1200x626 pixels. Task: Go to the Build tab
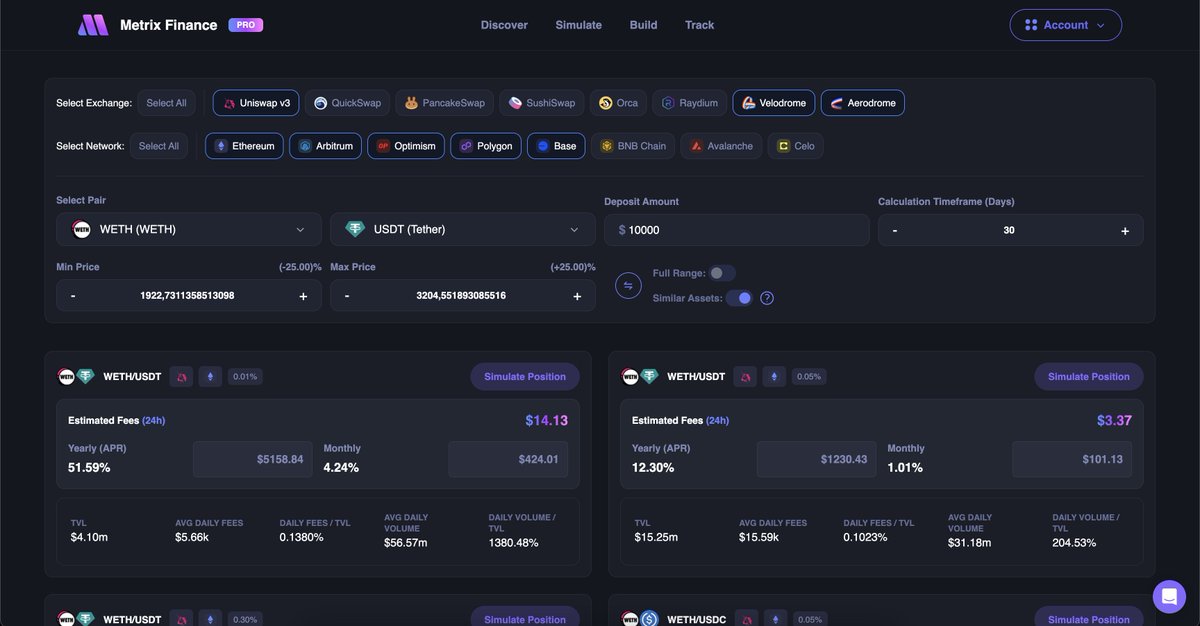(644, 25)
